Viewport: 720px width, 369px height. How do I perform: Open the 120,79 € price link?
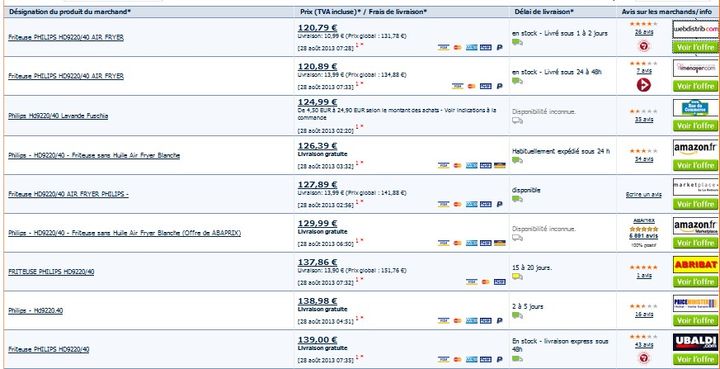pyautogui.click(x=317, y=27)
